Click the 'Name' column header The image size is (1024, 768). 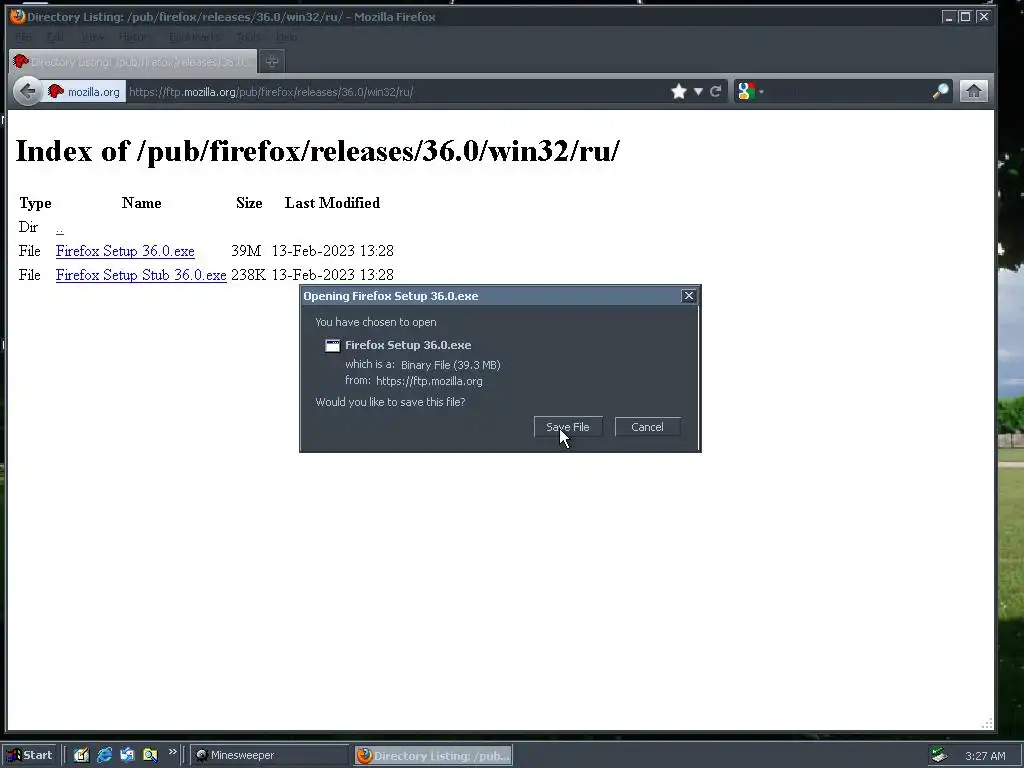141,203
